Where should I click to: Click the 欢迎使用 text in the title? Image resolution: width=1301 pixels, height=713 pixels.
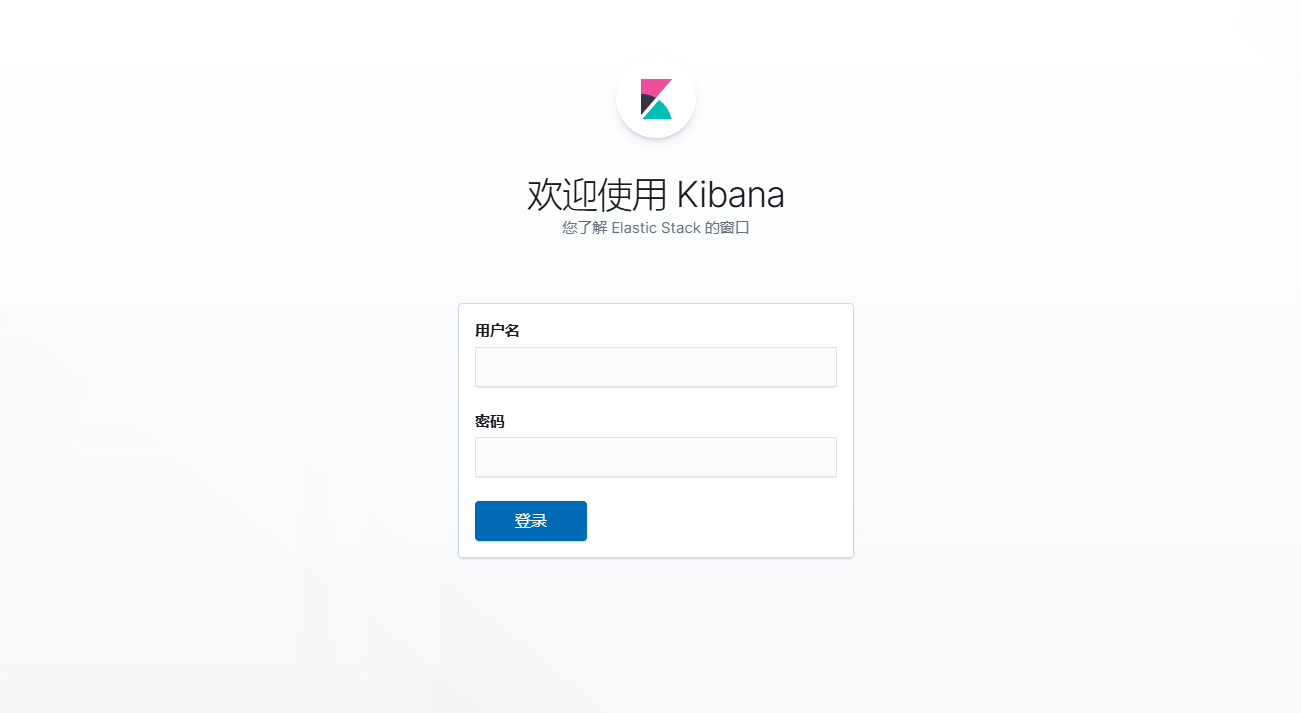[x=597, y=195]
